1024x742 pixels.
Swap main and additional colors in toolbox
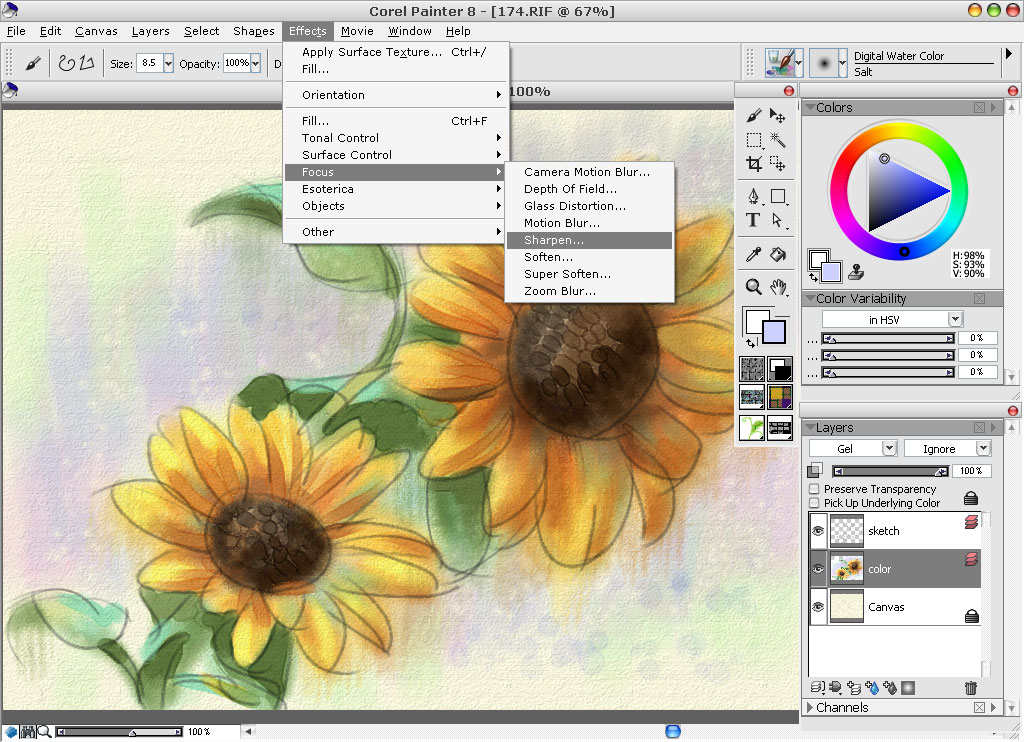point(751,343)
